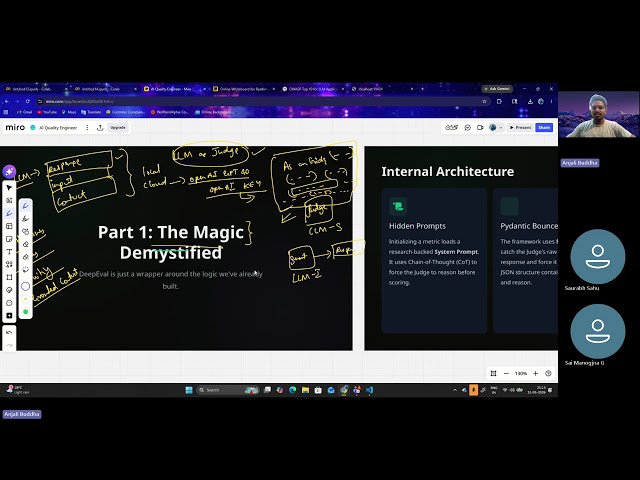Open Visual Studio Code from the taskbar

pos(369,390)
